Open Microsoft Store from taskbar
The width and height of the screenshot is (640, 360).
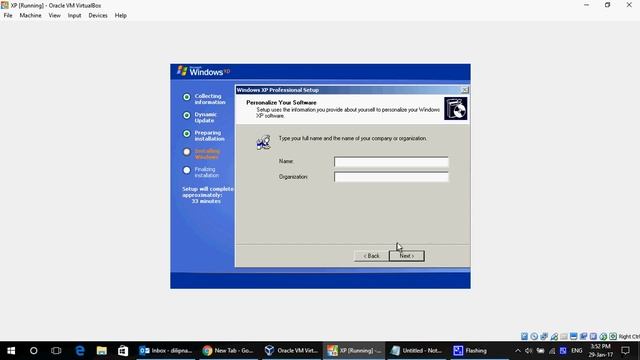(x=123, y=351)
